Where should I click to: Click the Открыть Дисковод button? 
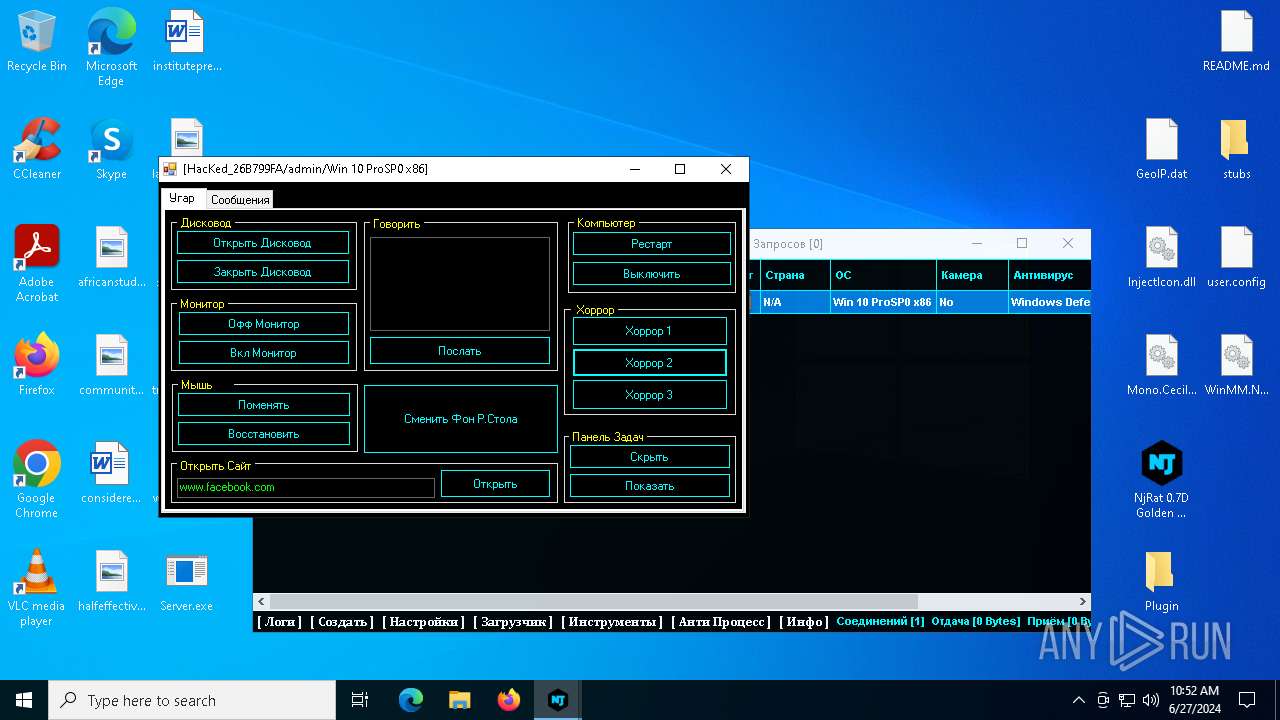pyautogui.click(x=263, y=243)
